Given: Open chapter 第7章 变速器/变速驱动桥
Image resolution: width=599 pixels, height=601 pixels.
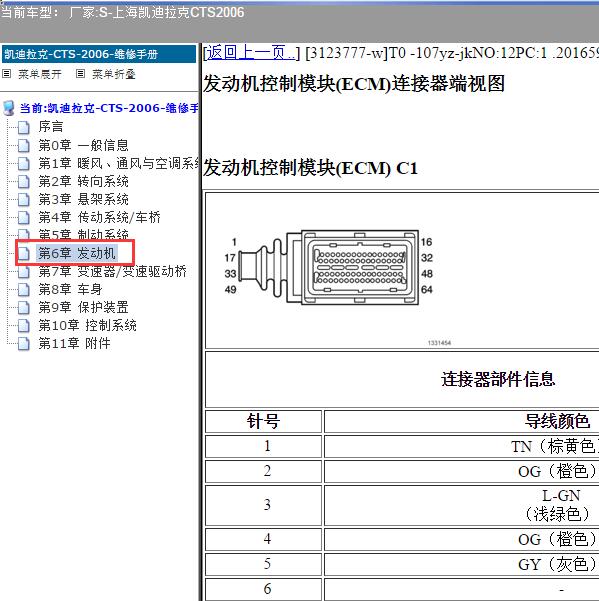Looking at the screenshot, I should tap(112, 271).
